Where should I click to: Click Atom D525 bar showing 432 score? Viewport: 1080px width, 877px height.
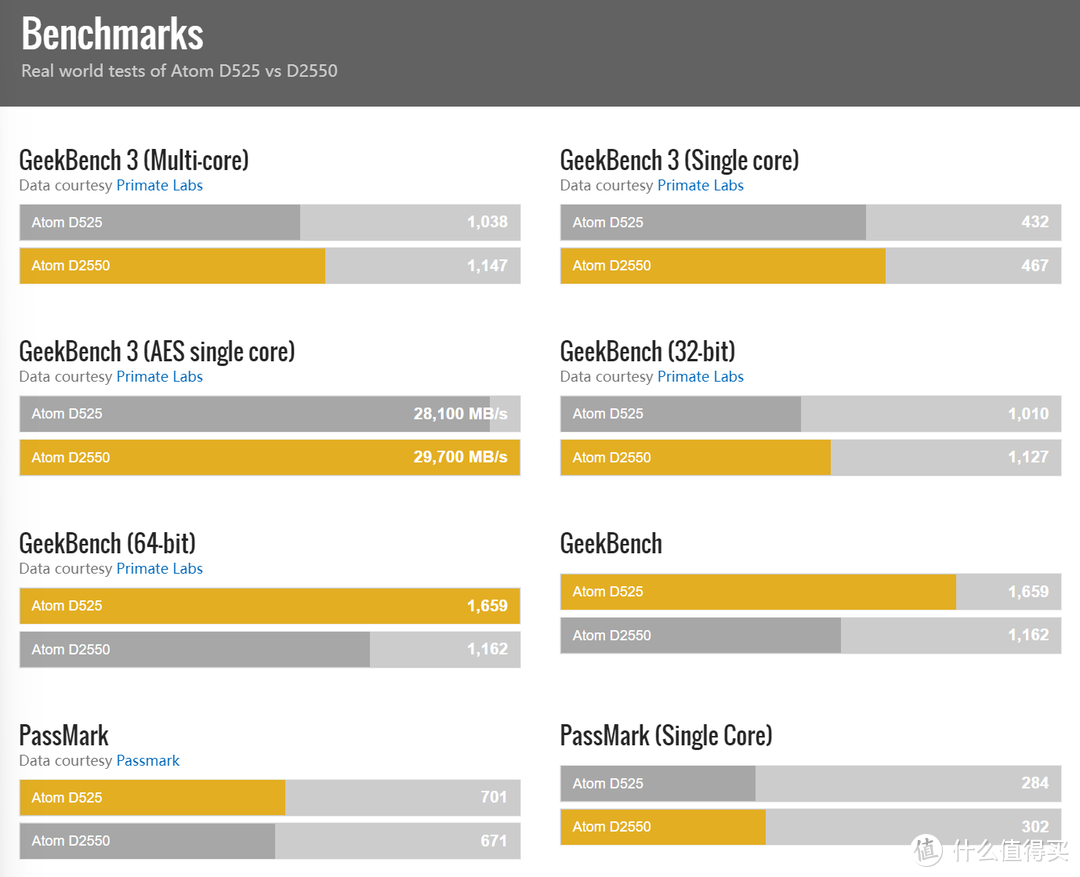point(712,222)
